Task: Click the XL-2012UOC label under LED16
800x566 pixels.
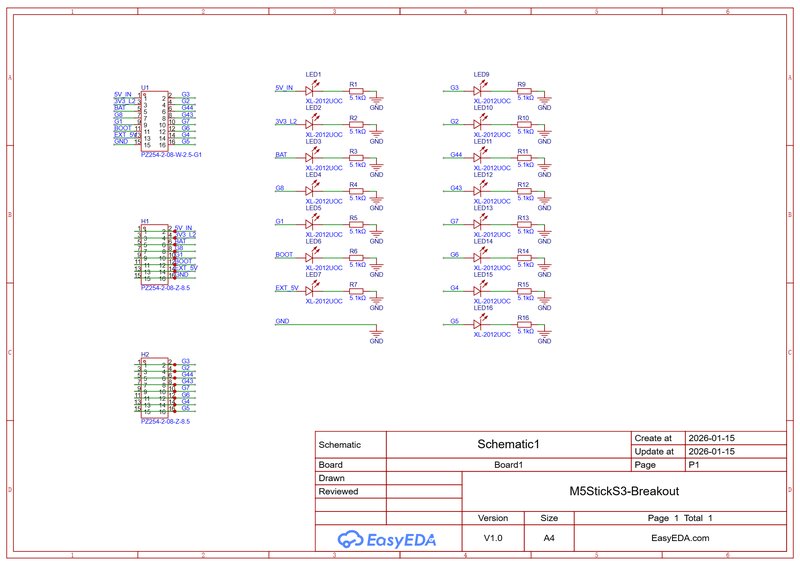Action: [492, 335]
